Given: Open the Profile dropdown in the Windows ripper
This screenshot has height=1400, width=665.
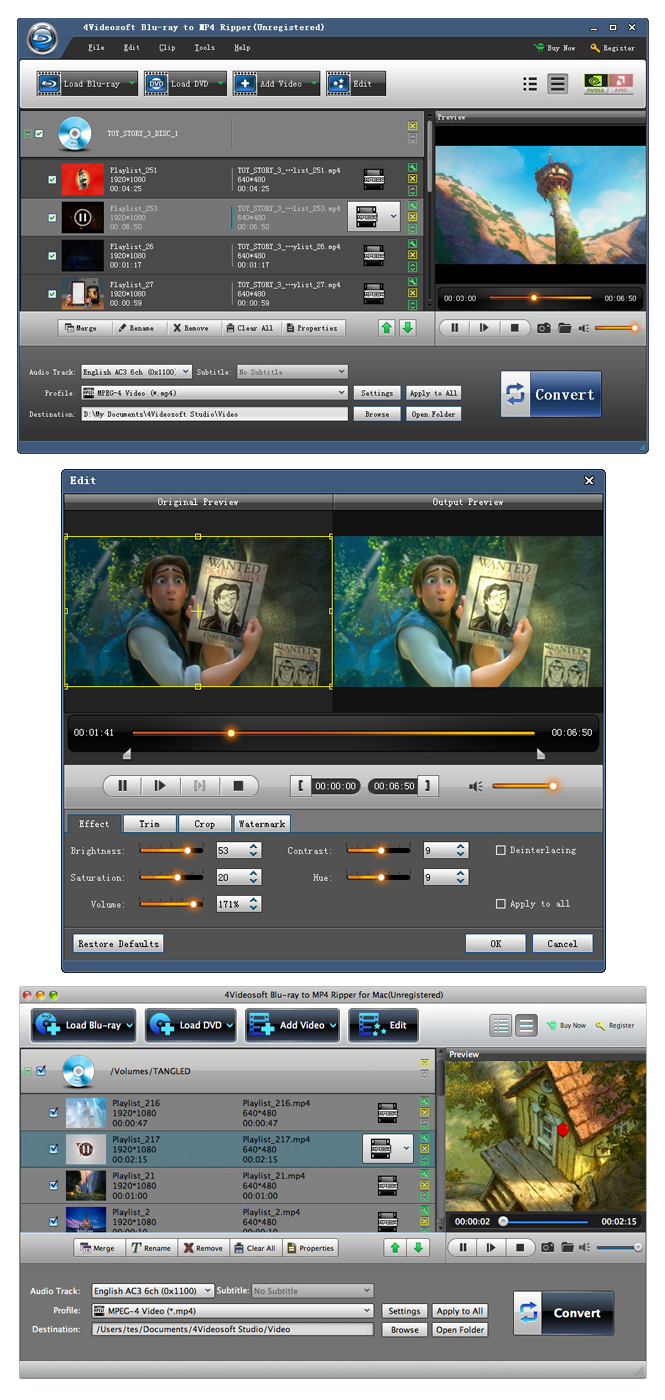Looking at the screenshot, I should click(214, 393).
